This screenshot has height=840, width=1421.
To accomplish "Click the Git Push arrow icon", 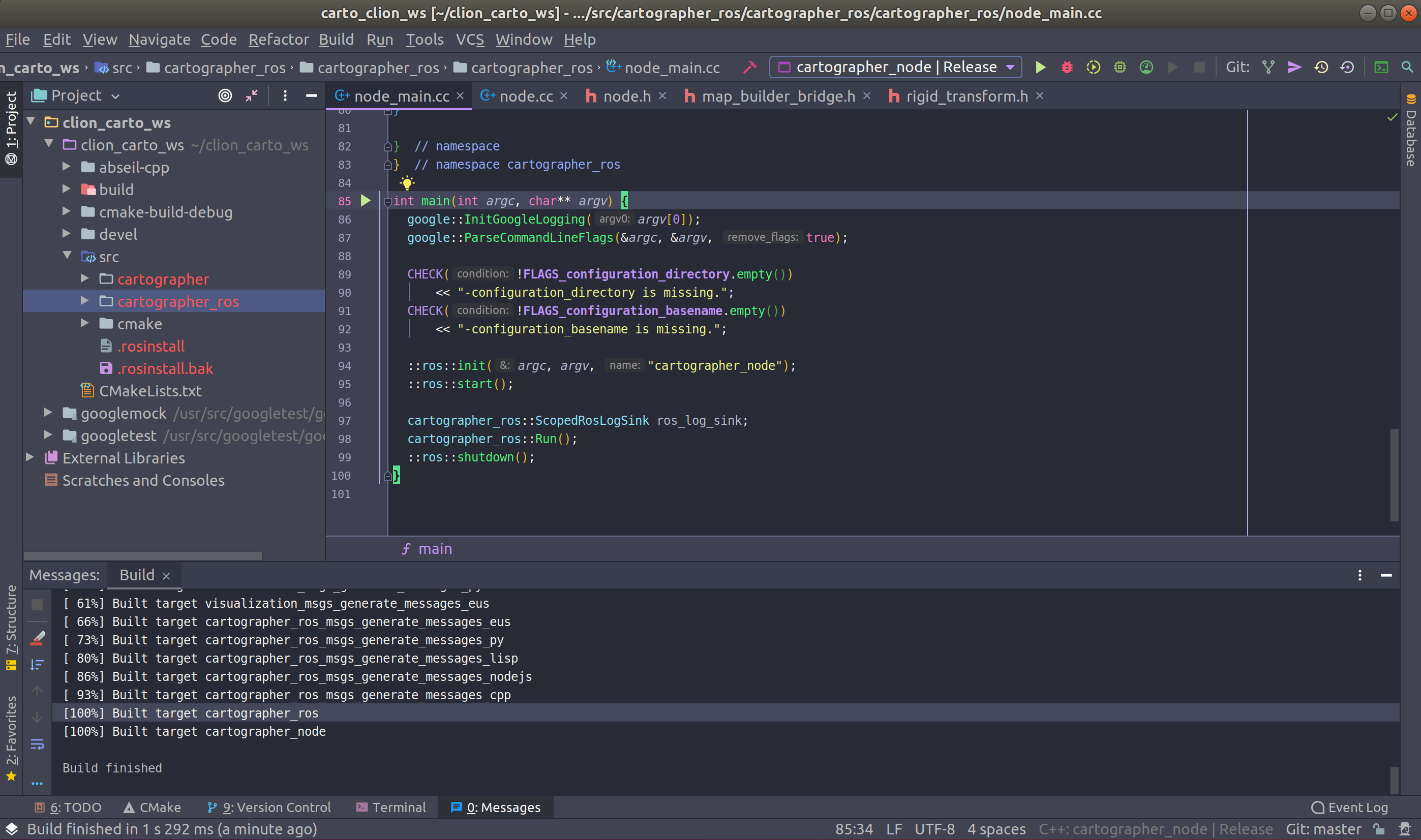I will coord(1294,68).
